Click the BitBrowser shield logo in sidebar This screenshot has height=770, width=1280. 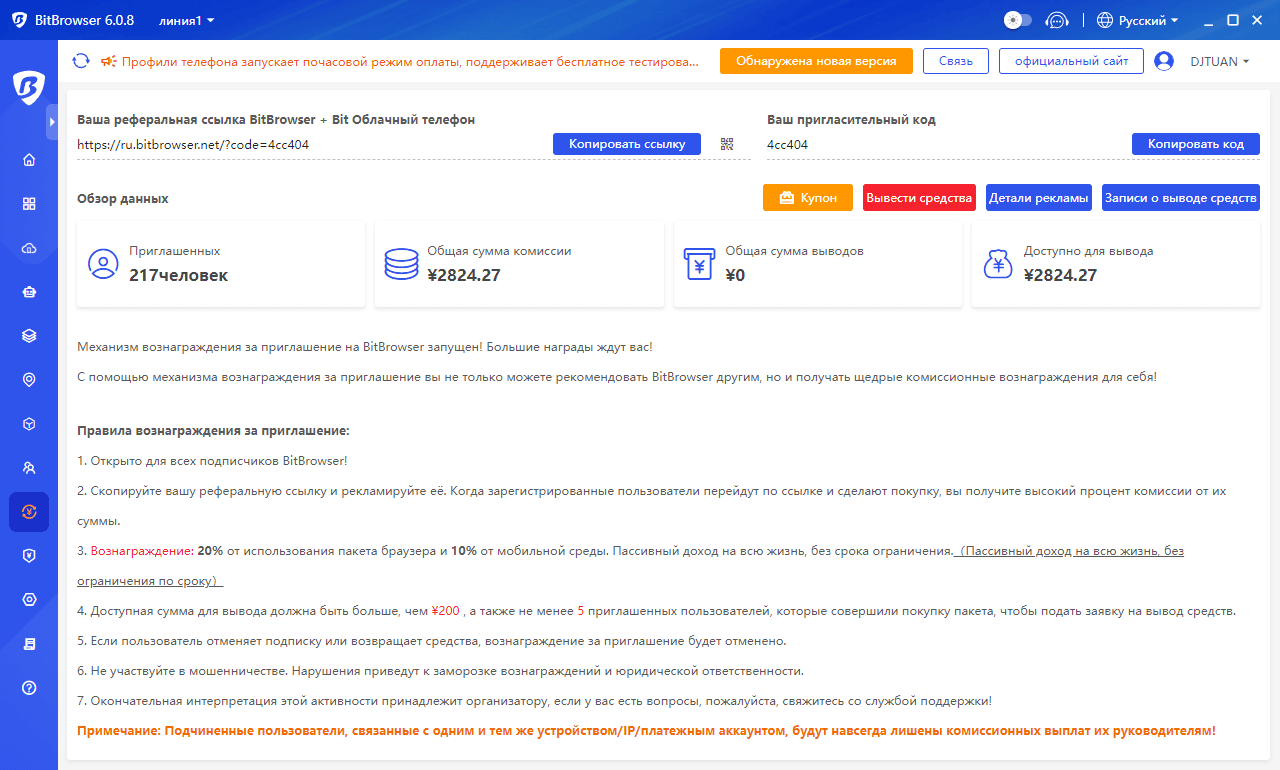point(29,86)
